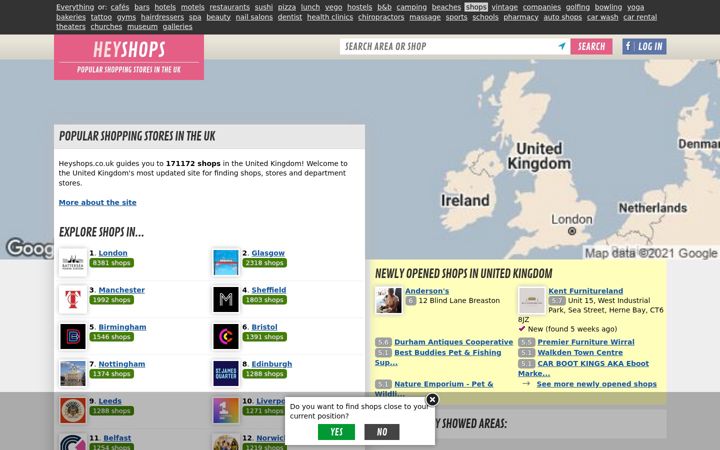Open the Belfast shops link

[117, 438]
